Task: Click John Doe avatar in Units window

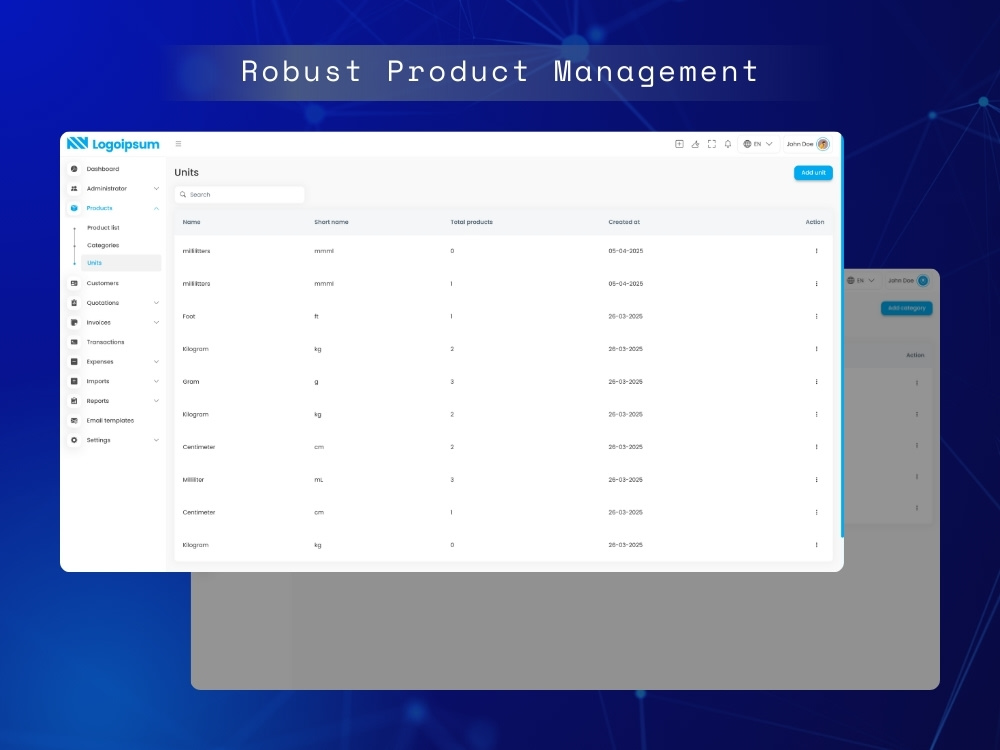Action: point(823,144)
